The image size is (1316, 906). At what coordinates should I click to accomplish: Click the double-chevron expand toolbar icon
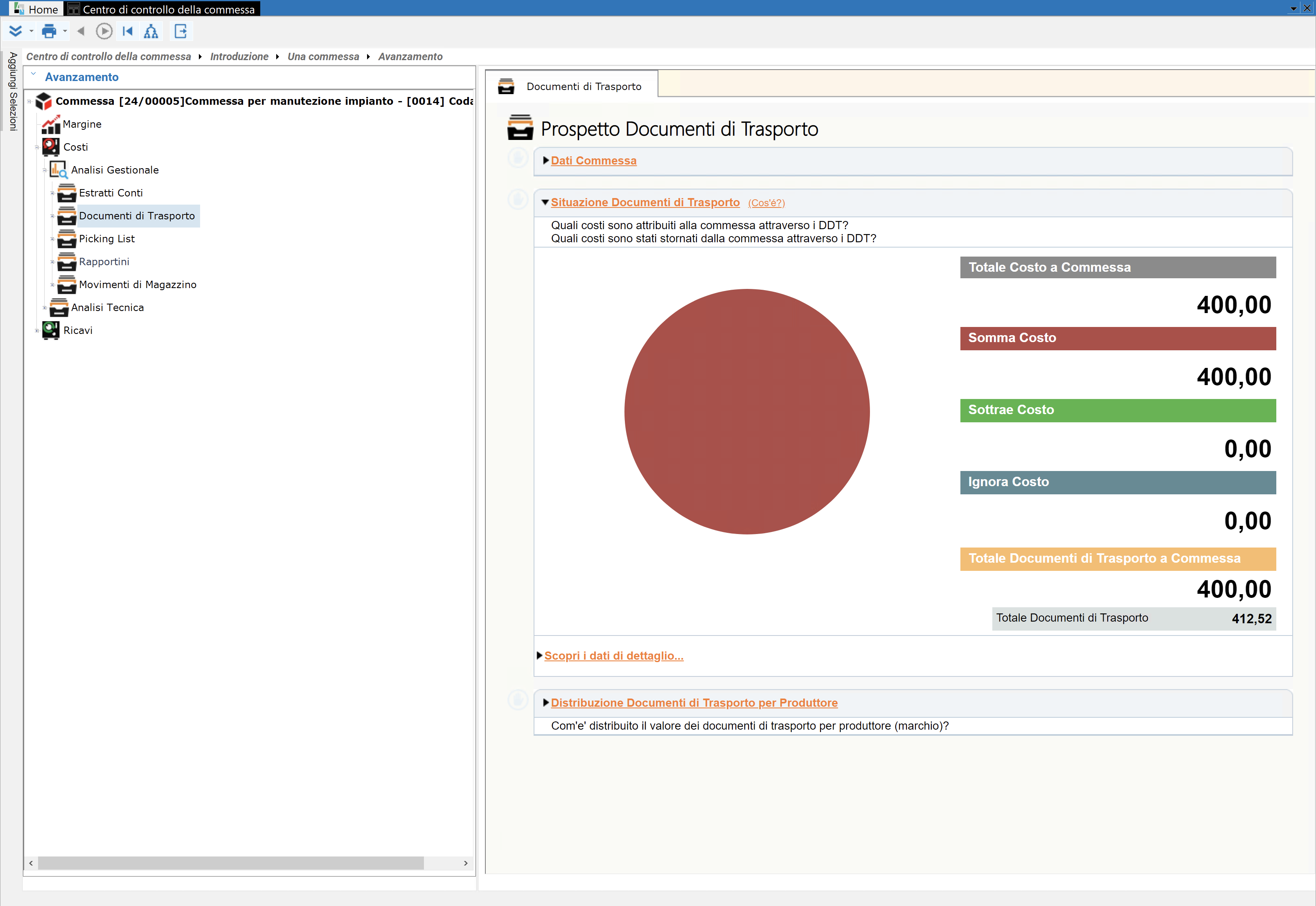point(15,31)
